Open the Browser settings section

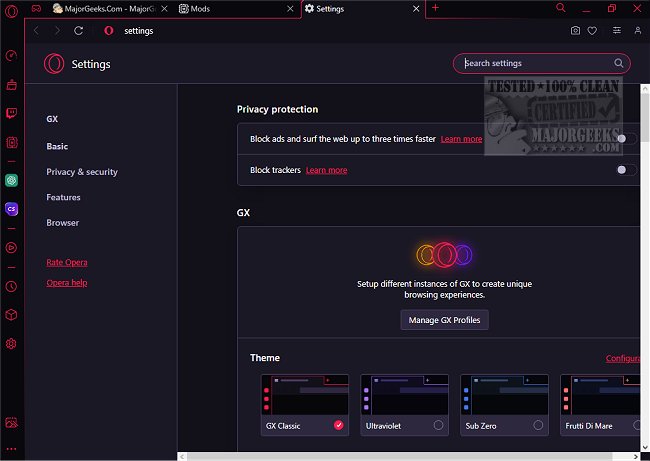pos(63,223)
